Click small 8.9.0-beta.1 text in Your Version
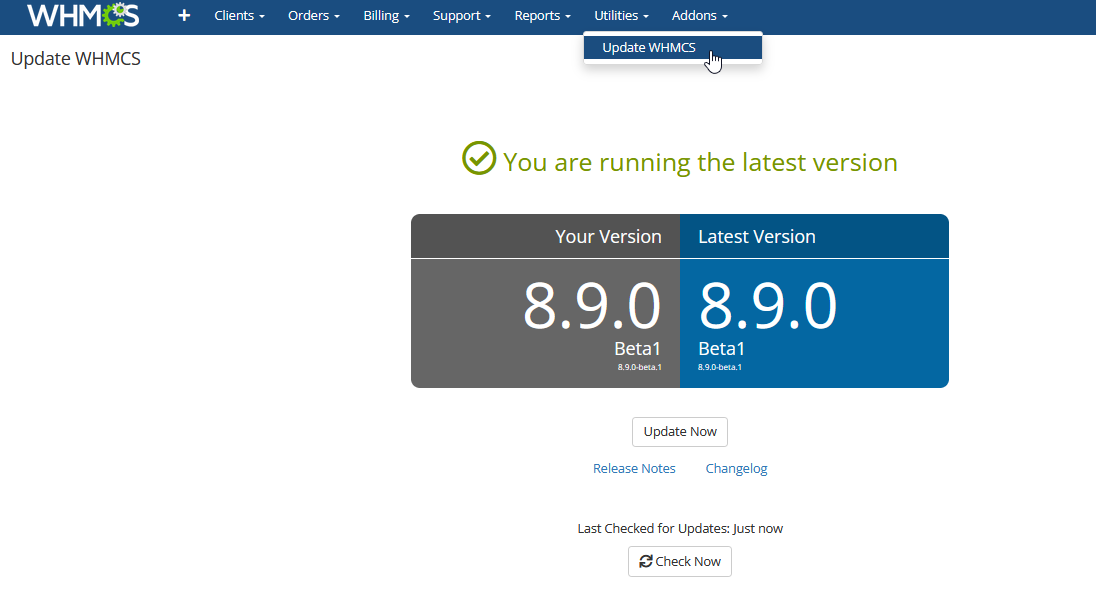1096x612 pixels. (640, 367)
